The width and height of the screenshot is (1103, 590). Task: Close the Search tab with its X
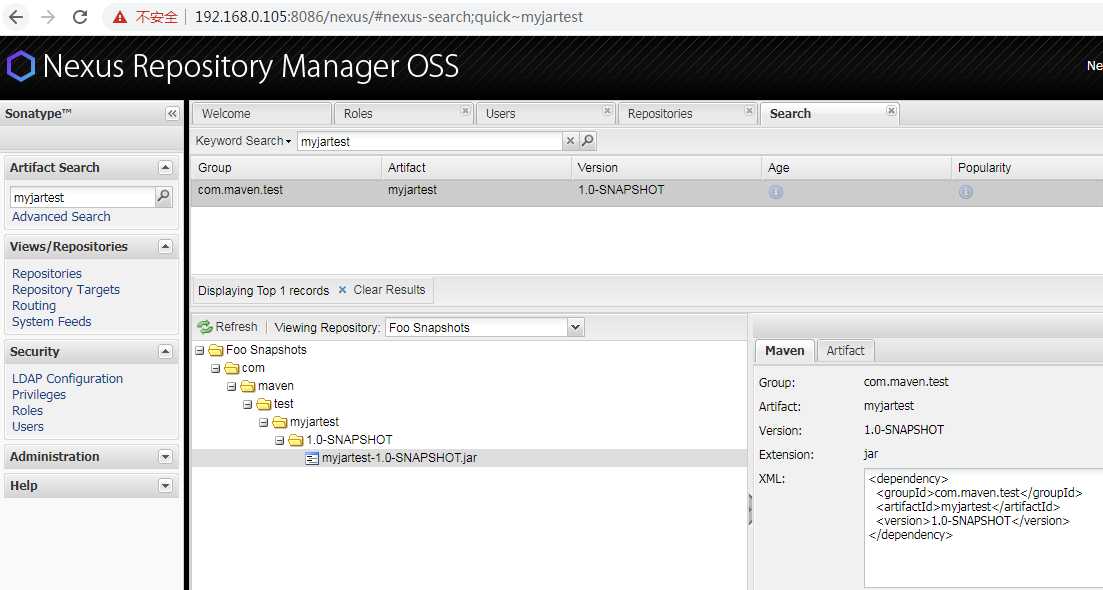(891, 111)
